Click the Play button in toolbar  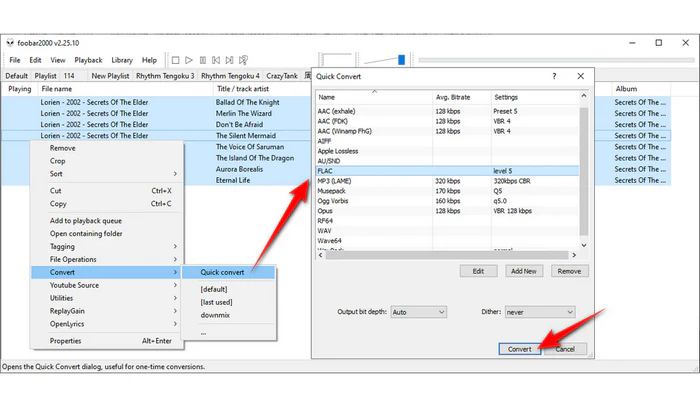189,60
